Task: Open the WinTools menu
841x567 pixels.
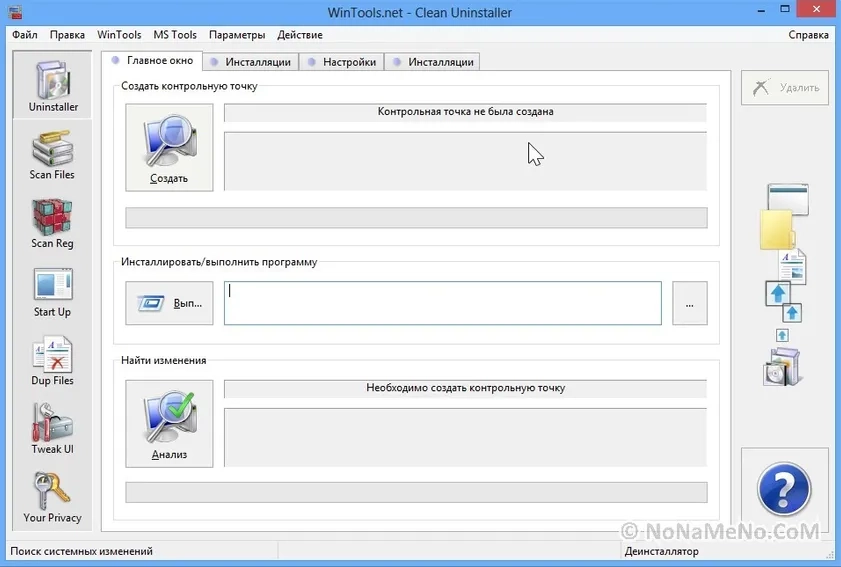Action: [119, 35]
